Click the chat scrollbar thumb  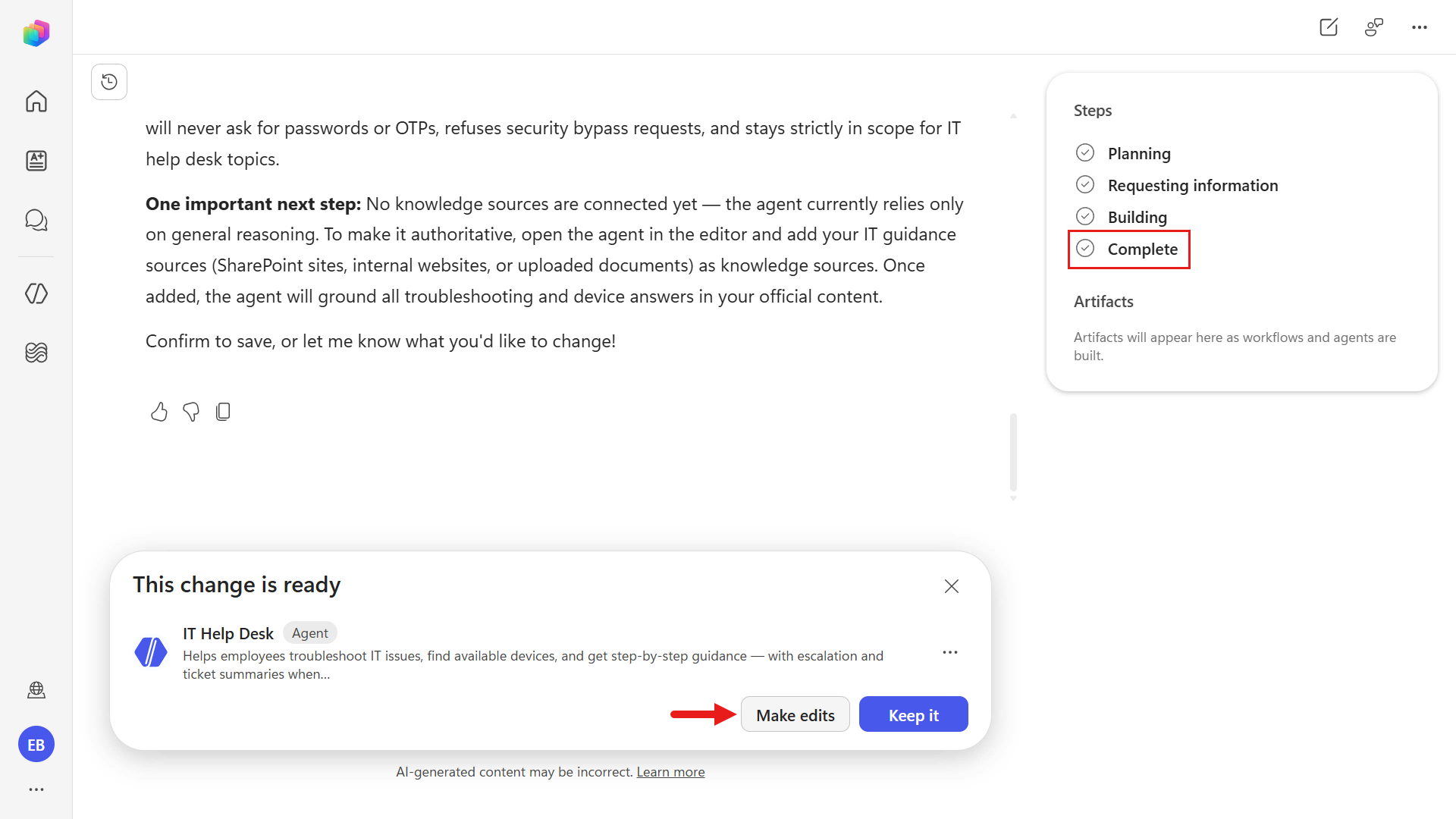coord(1013,453)
